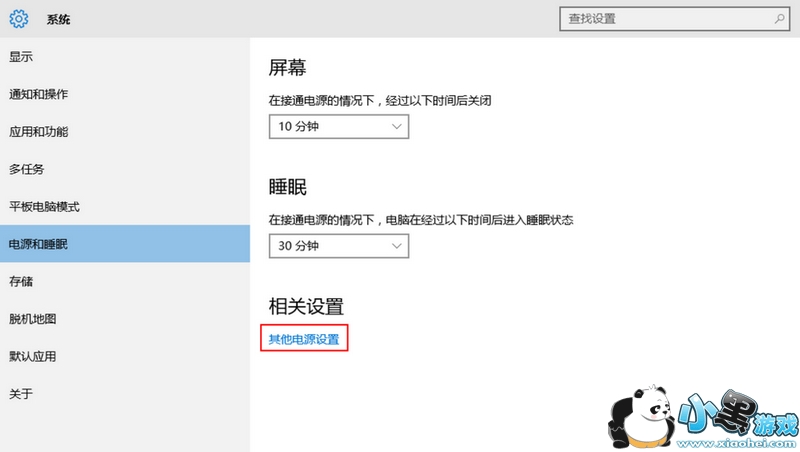800x452 pixels.
Task: Open 默认应用 settings
Action: coord(125,356)
